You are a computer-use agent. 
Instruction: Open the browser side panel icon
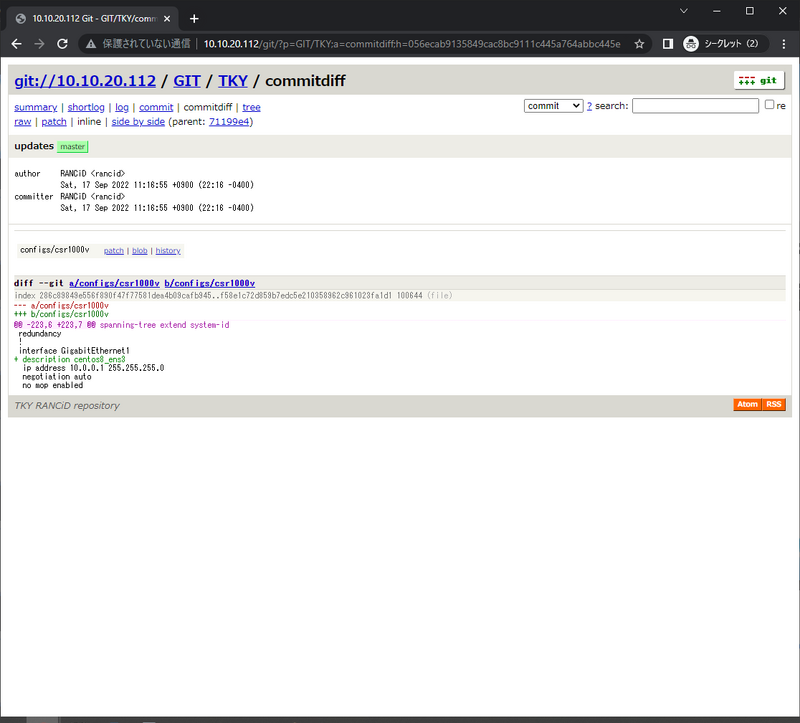click(668, 44)
